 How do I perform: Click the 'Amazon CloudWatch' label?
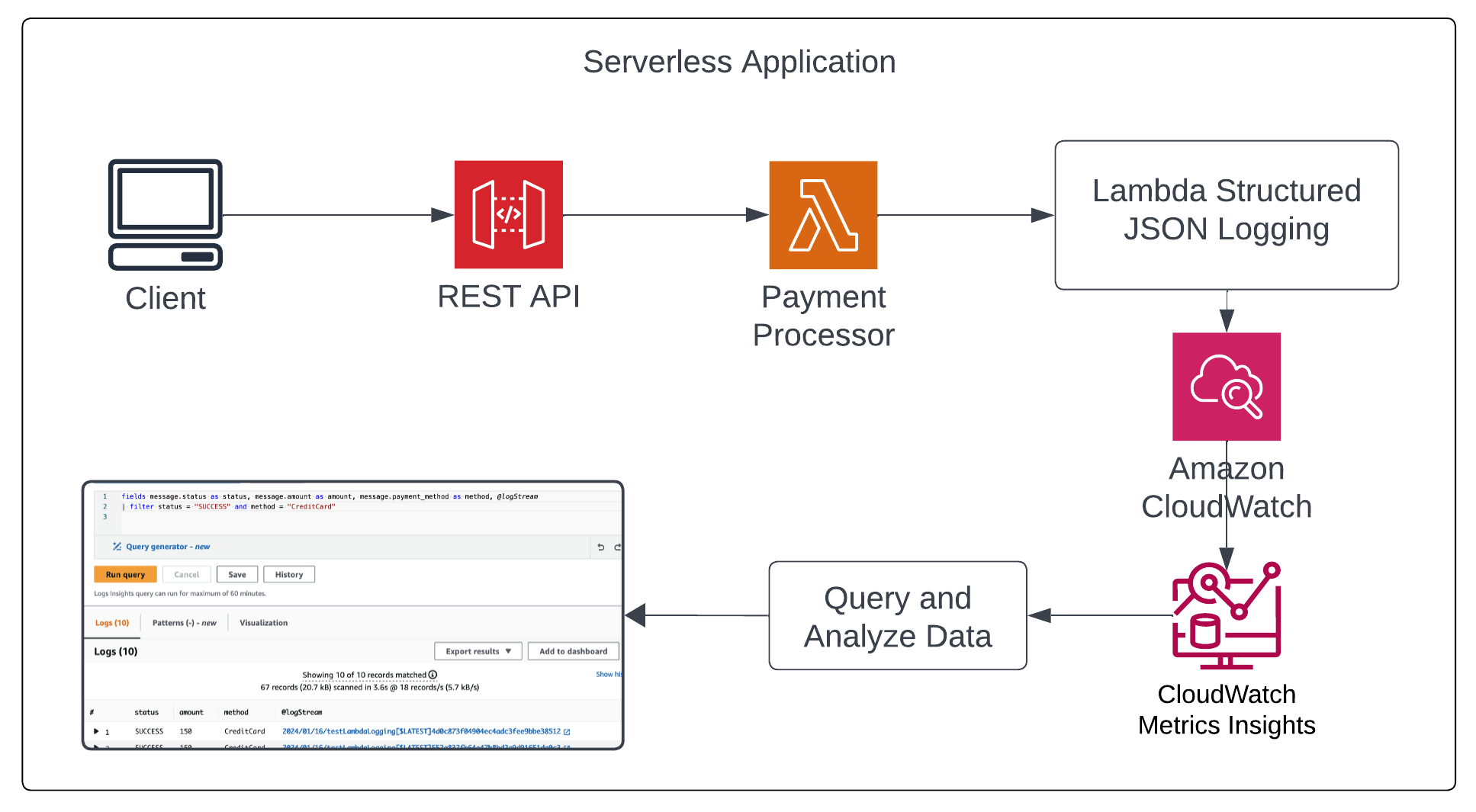[1227, 487]
